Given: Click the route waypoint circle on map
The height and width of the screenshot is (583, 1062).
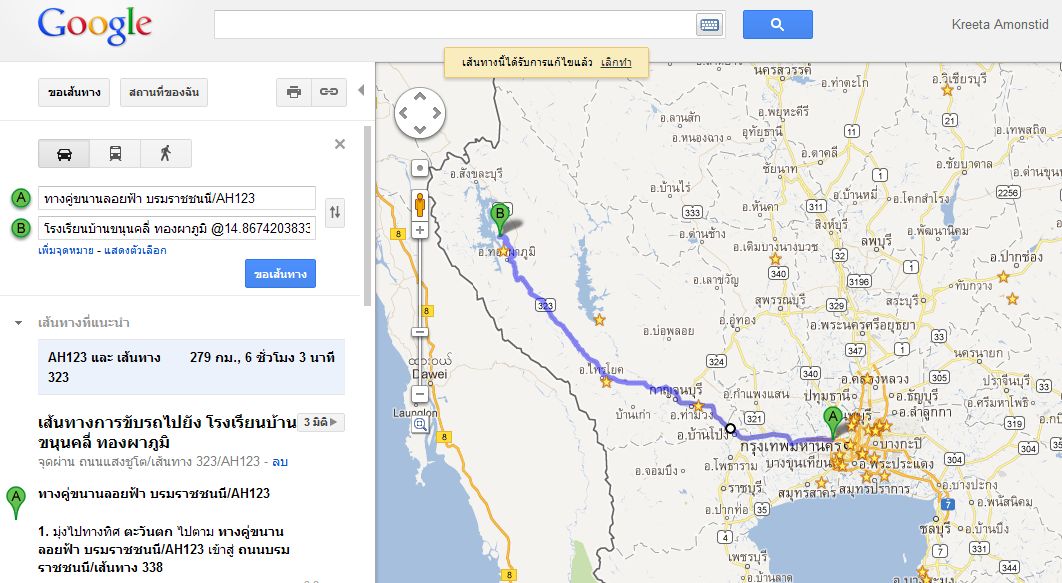Looking at the screenshot, I should click(x=730, y=428).
